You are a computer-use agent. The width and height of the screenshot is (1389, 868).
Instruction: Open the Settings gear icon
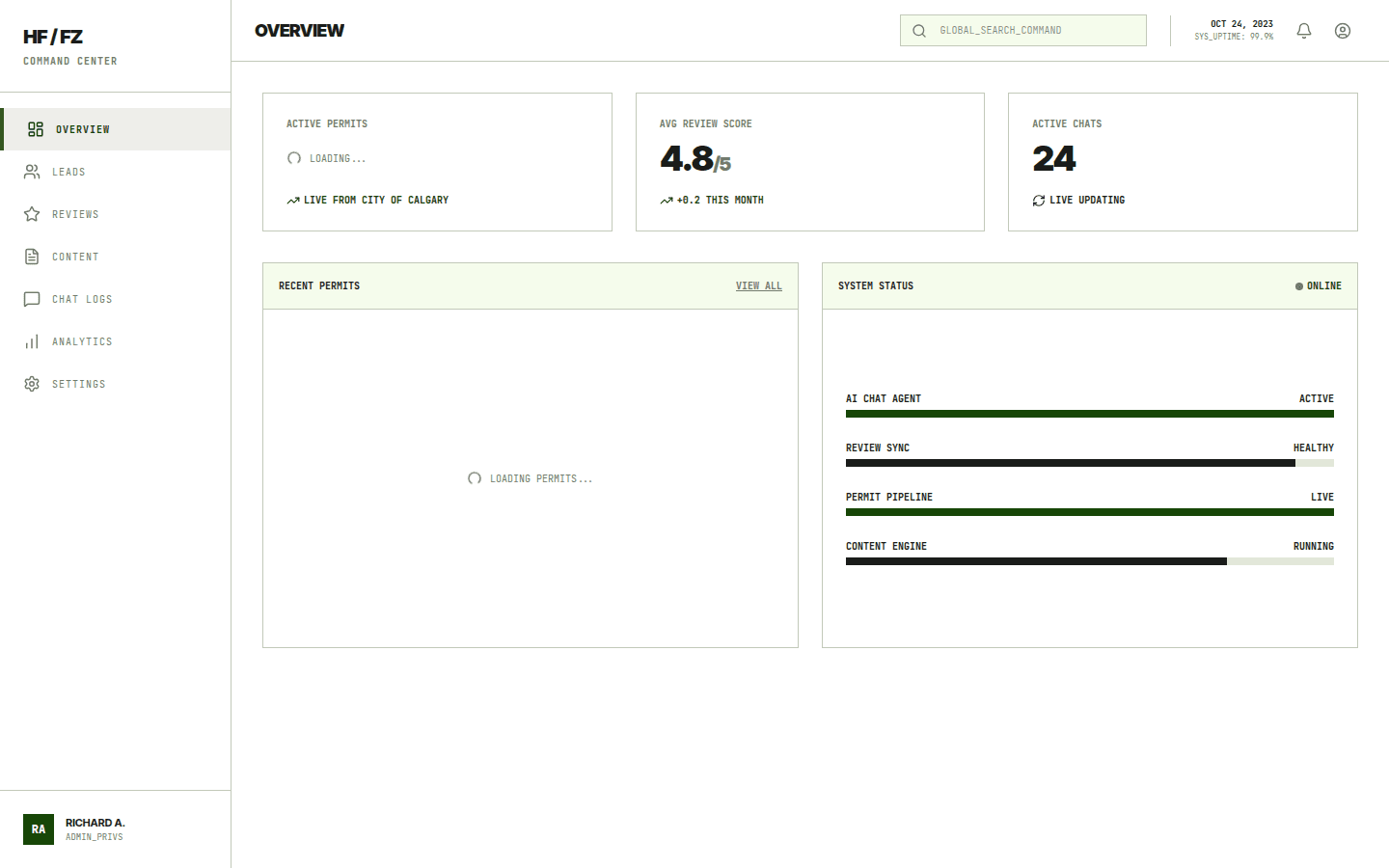click(x=32, y=383)
